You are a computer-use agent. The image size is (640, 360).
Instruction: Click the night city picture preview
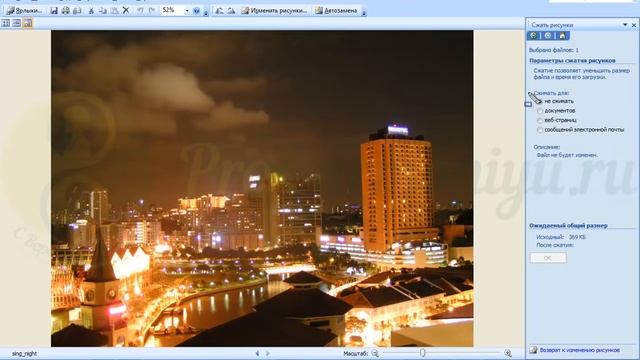tap(262, 188)
